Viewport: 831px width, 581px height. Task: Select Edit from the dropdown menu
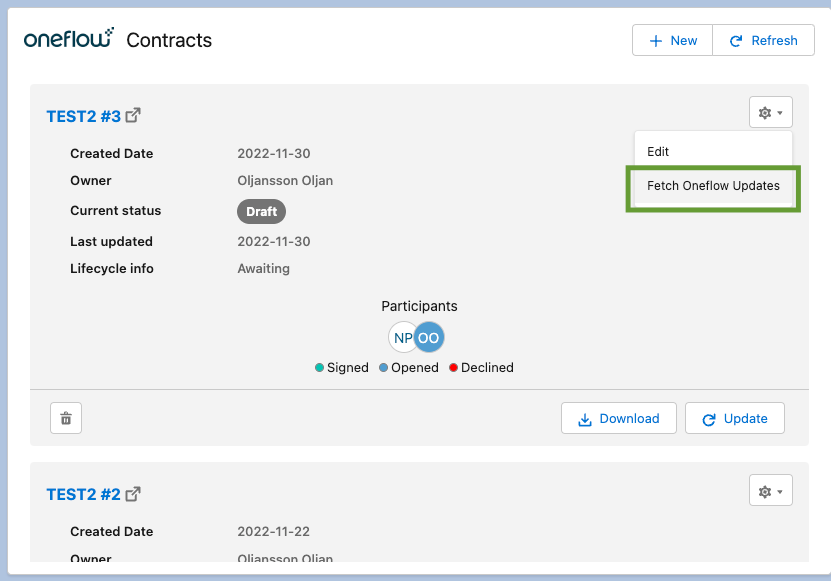point(658,152)
